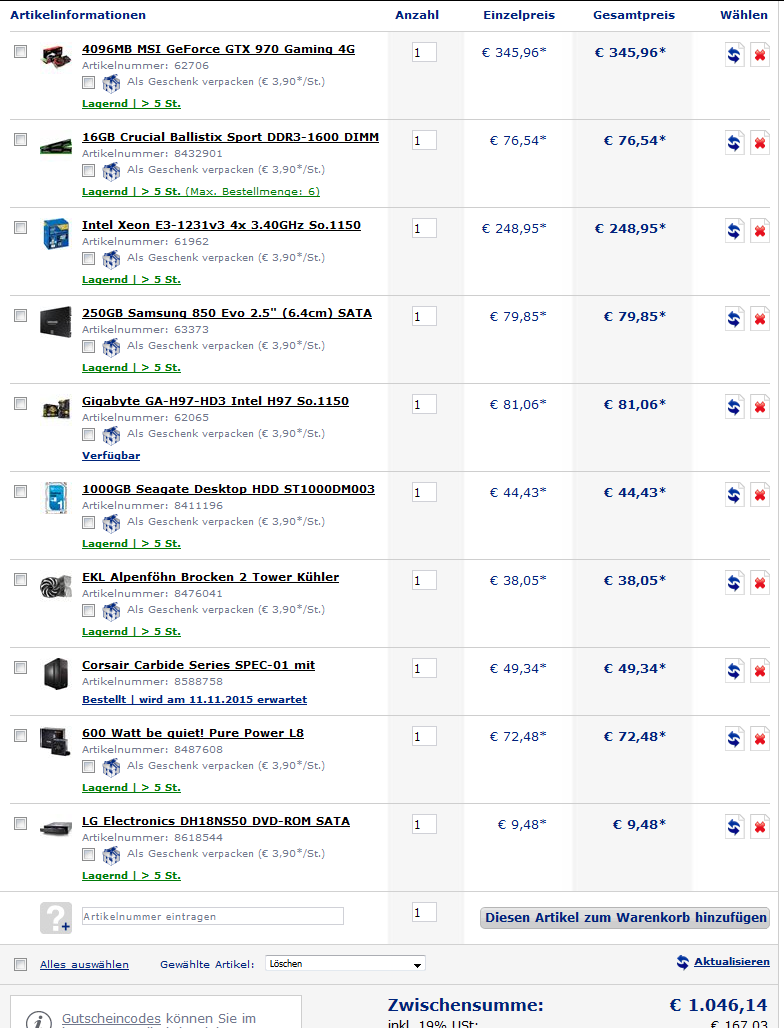
Task: Click the refresh icon for Intel Xeon E3-1231v3 row
Action: click(x=734, y=231)
